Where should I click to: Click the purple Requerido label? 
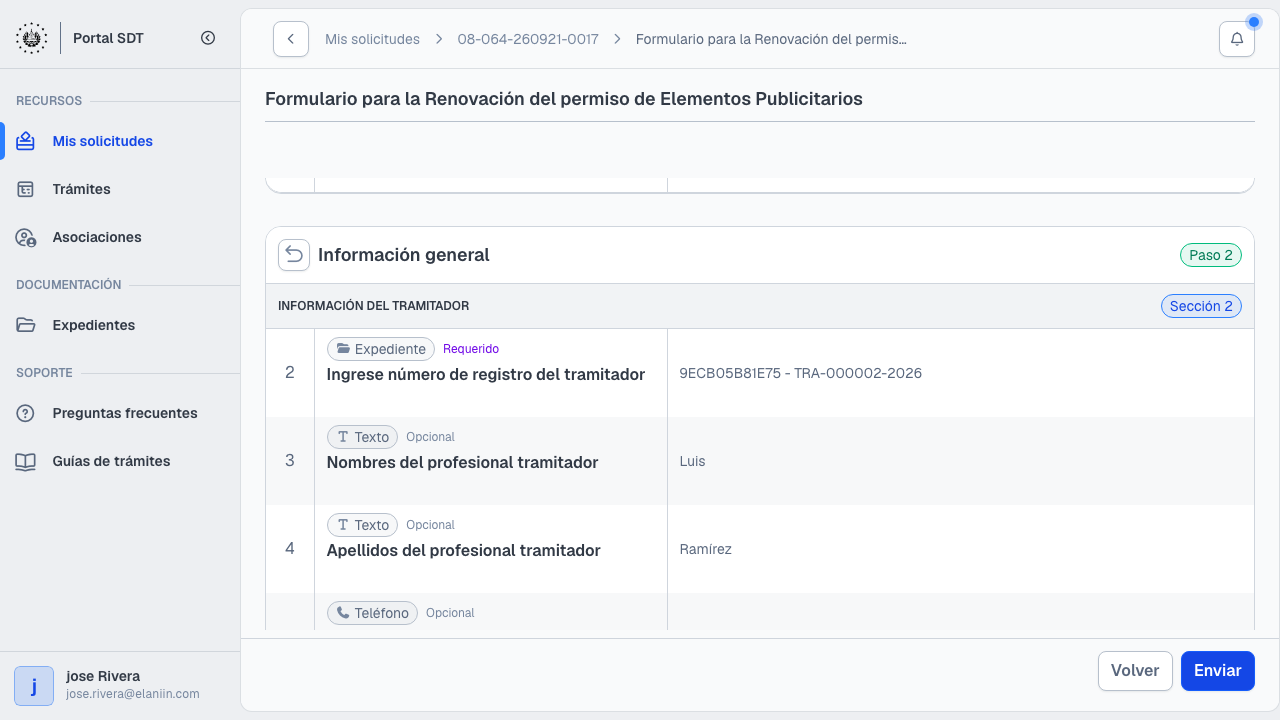[471, 349]
